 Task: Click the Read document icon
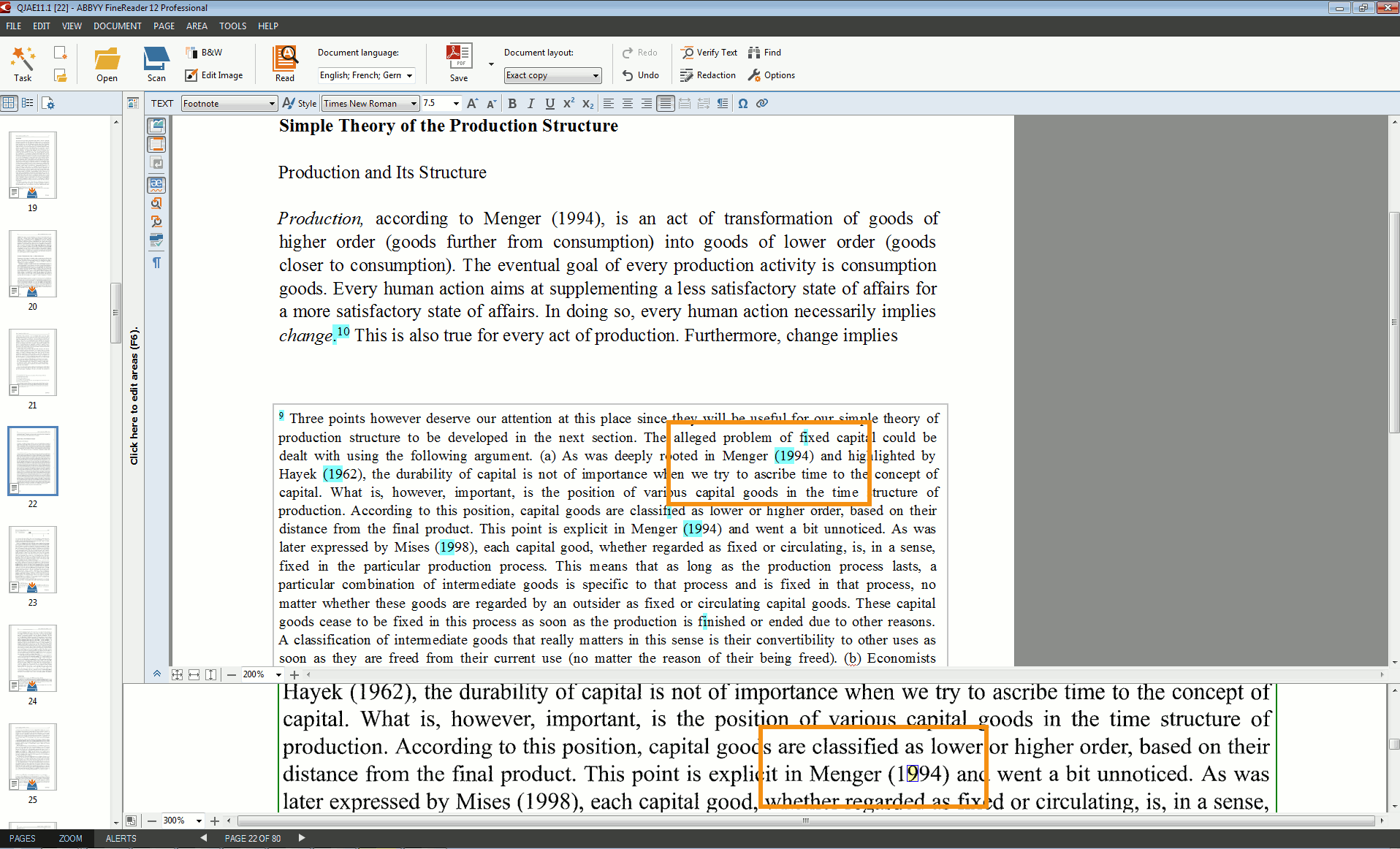(285, 64)
